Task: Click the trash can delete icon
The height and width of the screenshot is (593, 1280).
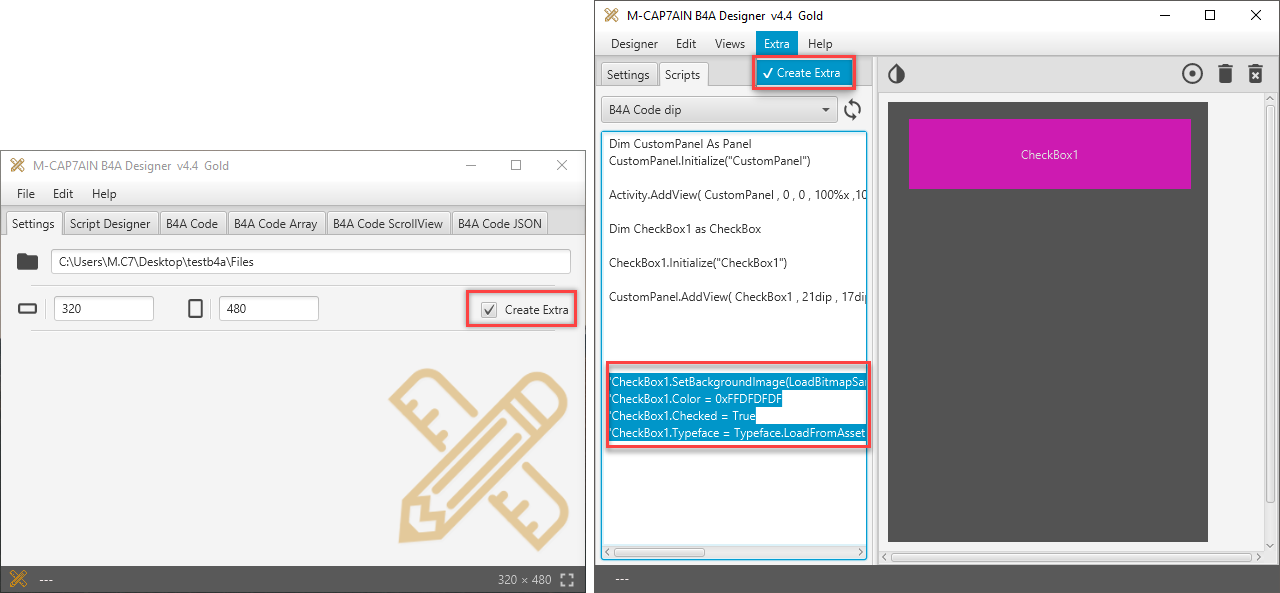Action: (x=1225, y=74)
